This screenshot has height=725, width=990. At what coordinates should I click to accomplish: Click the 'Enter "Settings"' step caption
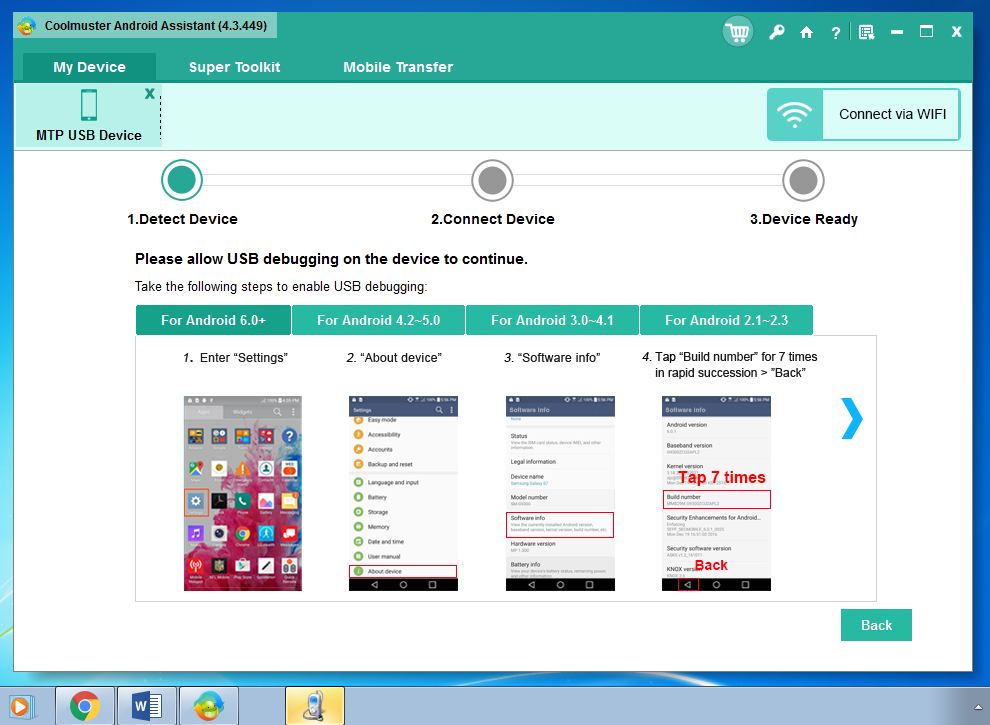point(236,357)
